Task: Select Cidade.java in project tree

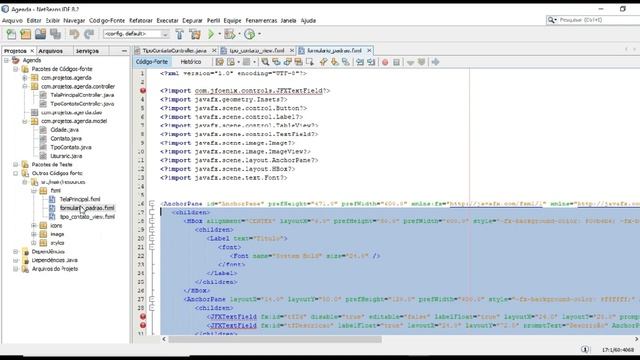Action: coord(64,130)
